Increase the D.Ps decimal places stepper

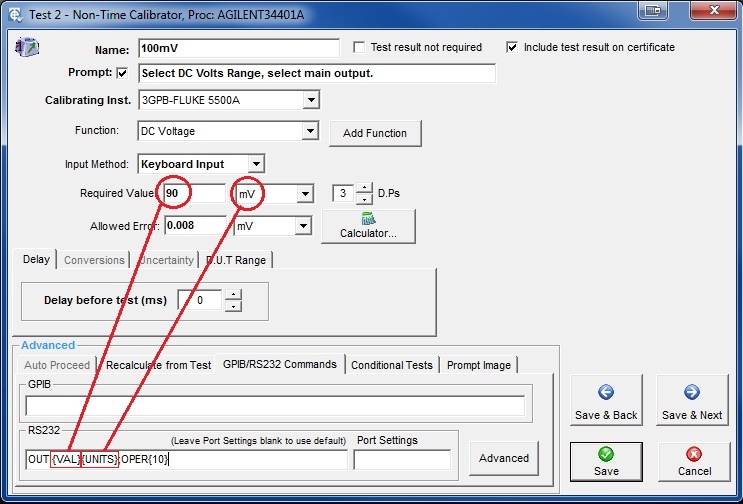click(364, 188)
